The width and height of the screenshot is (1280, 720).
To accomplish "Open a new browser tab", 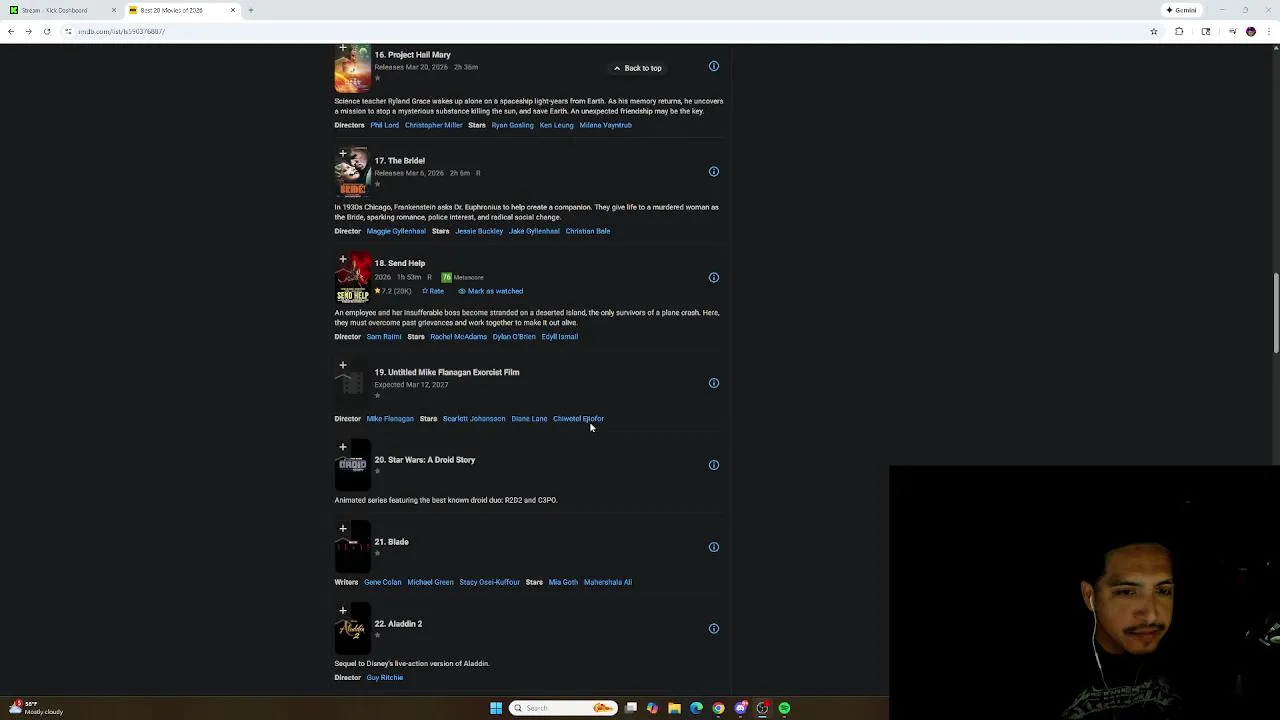I will click(x=251, y=10).
